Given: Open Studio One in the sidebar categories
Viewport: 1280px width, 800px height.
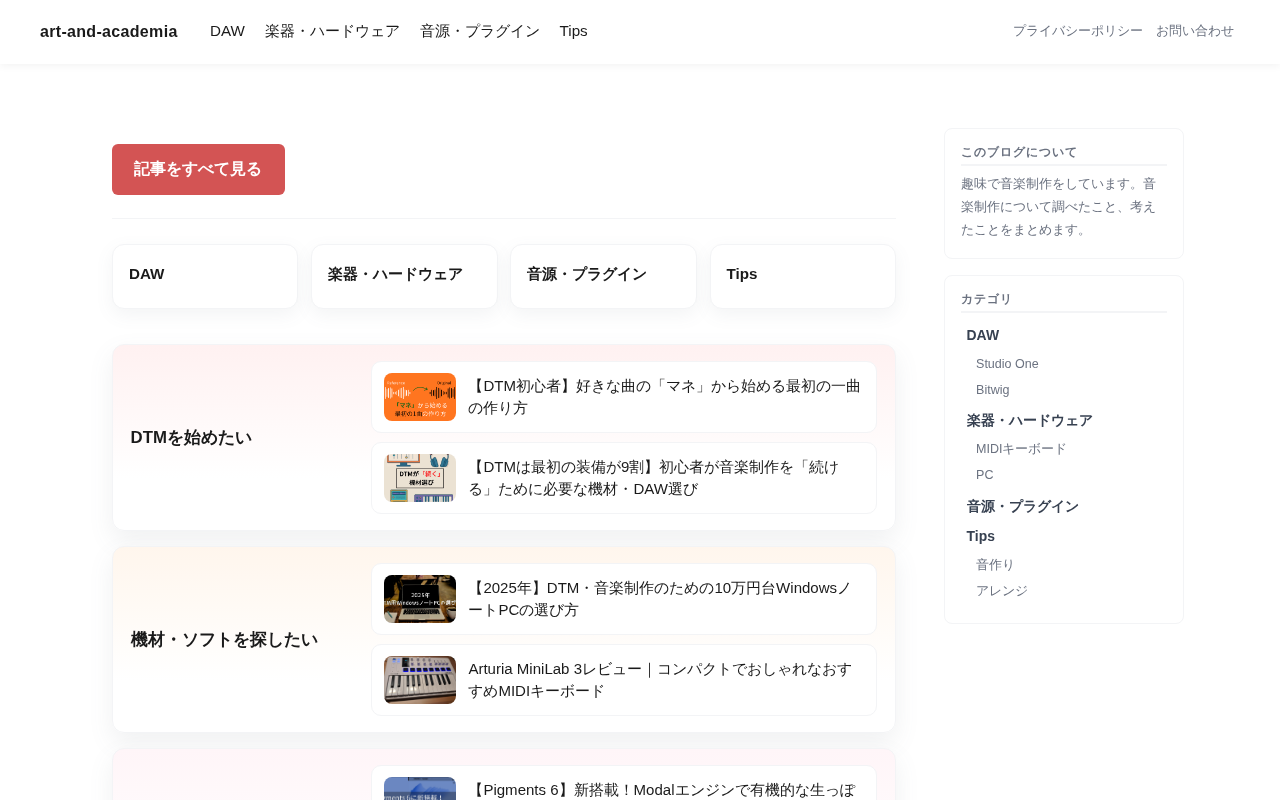Looking at the screenshot, I should 1007,364.
